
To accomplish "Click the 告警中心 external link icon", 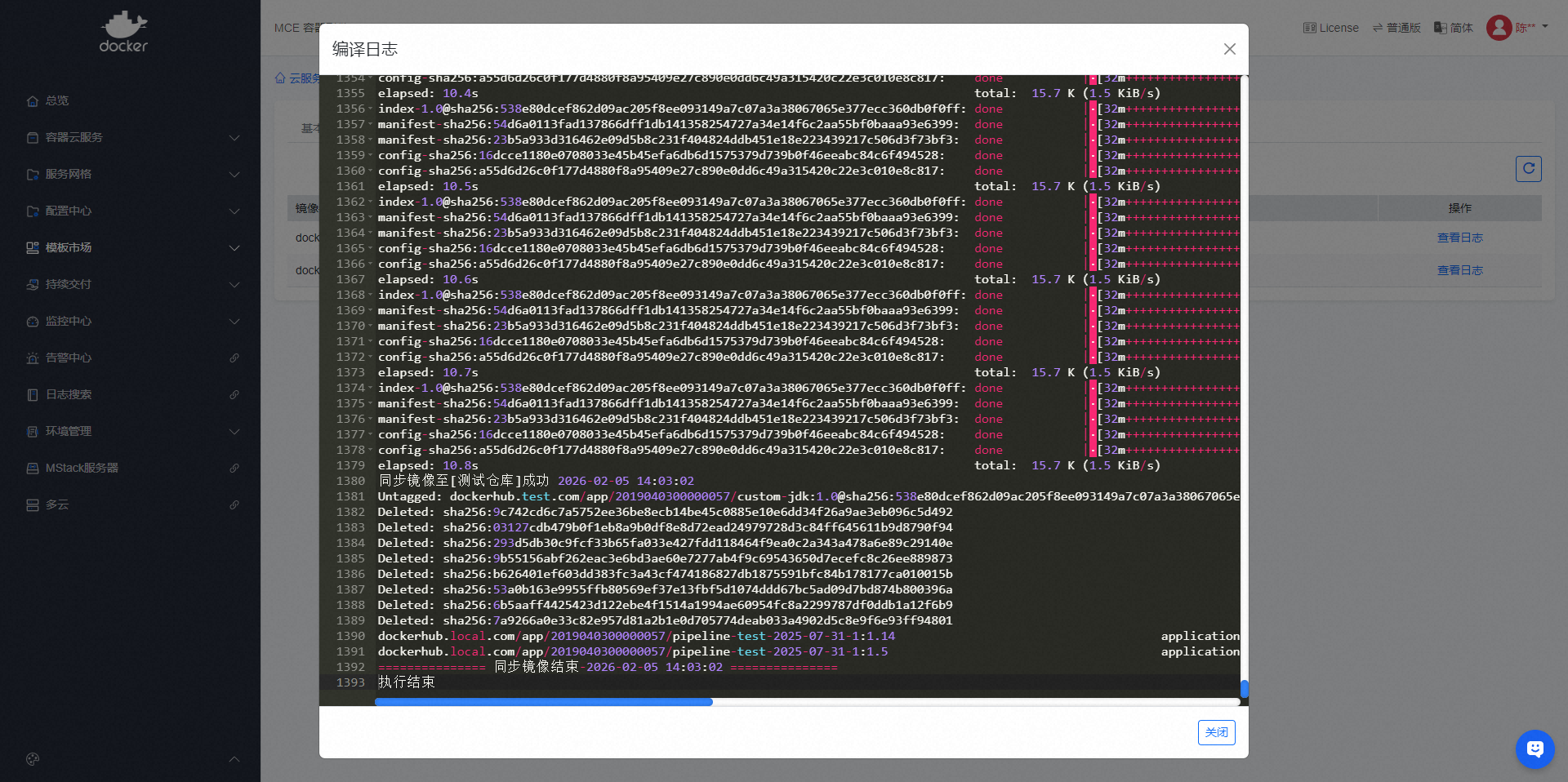I will 234,358.
